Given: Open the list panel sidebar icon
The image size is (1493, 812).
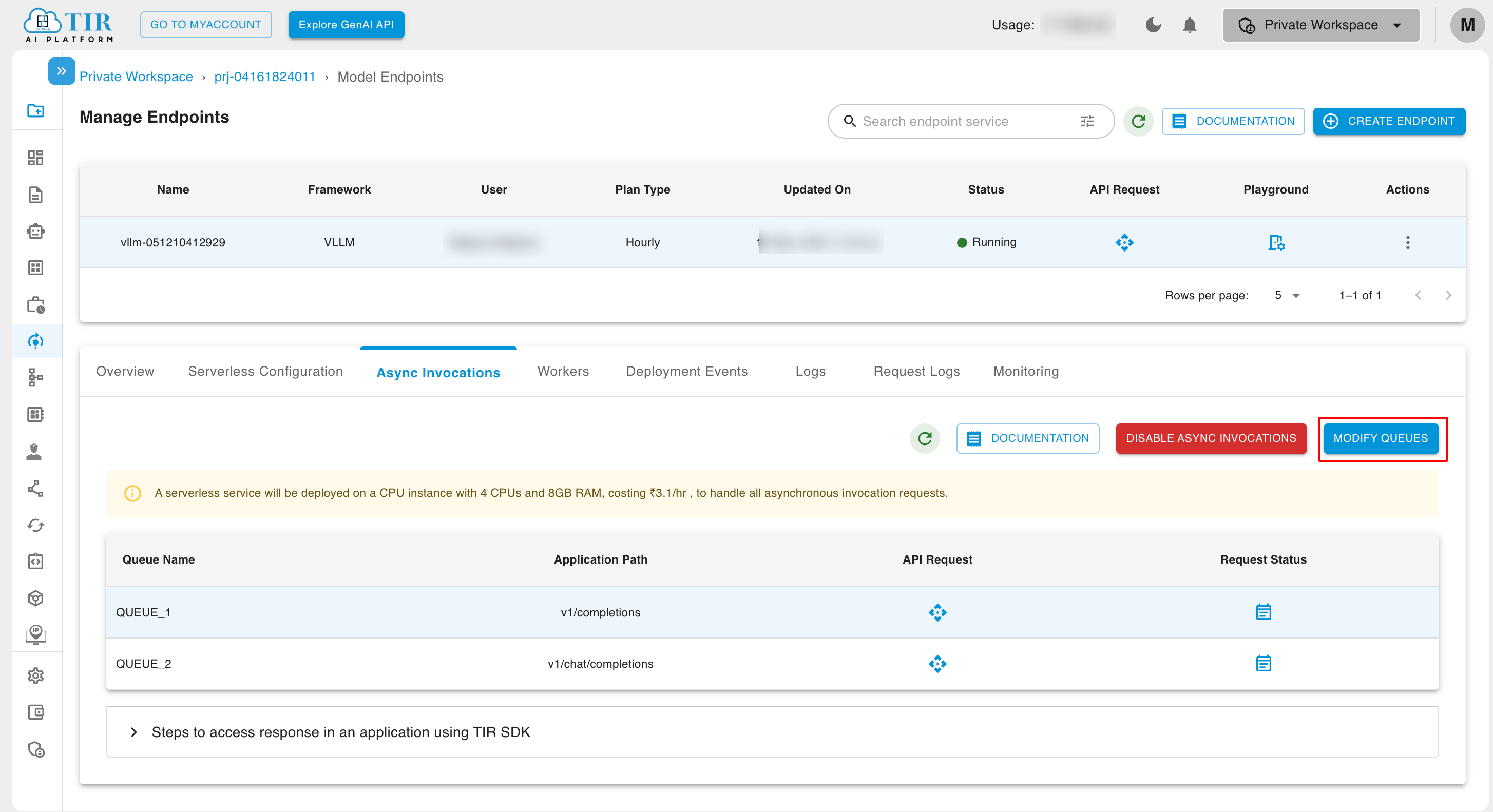Looking at the screenshot, I should coord(36,414).
